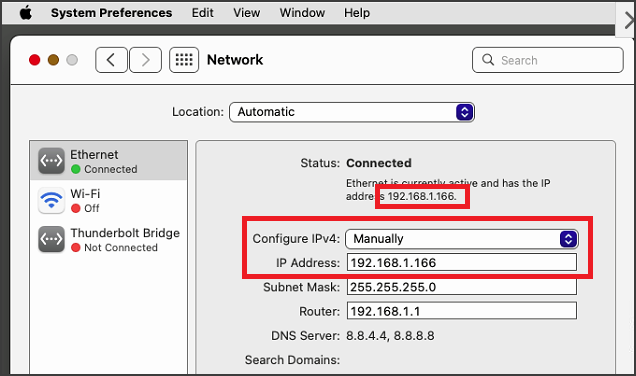Go back with the left chevron button

[111, 60]
